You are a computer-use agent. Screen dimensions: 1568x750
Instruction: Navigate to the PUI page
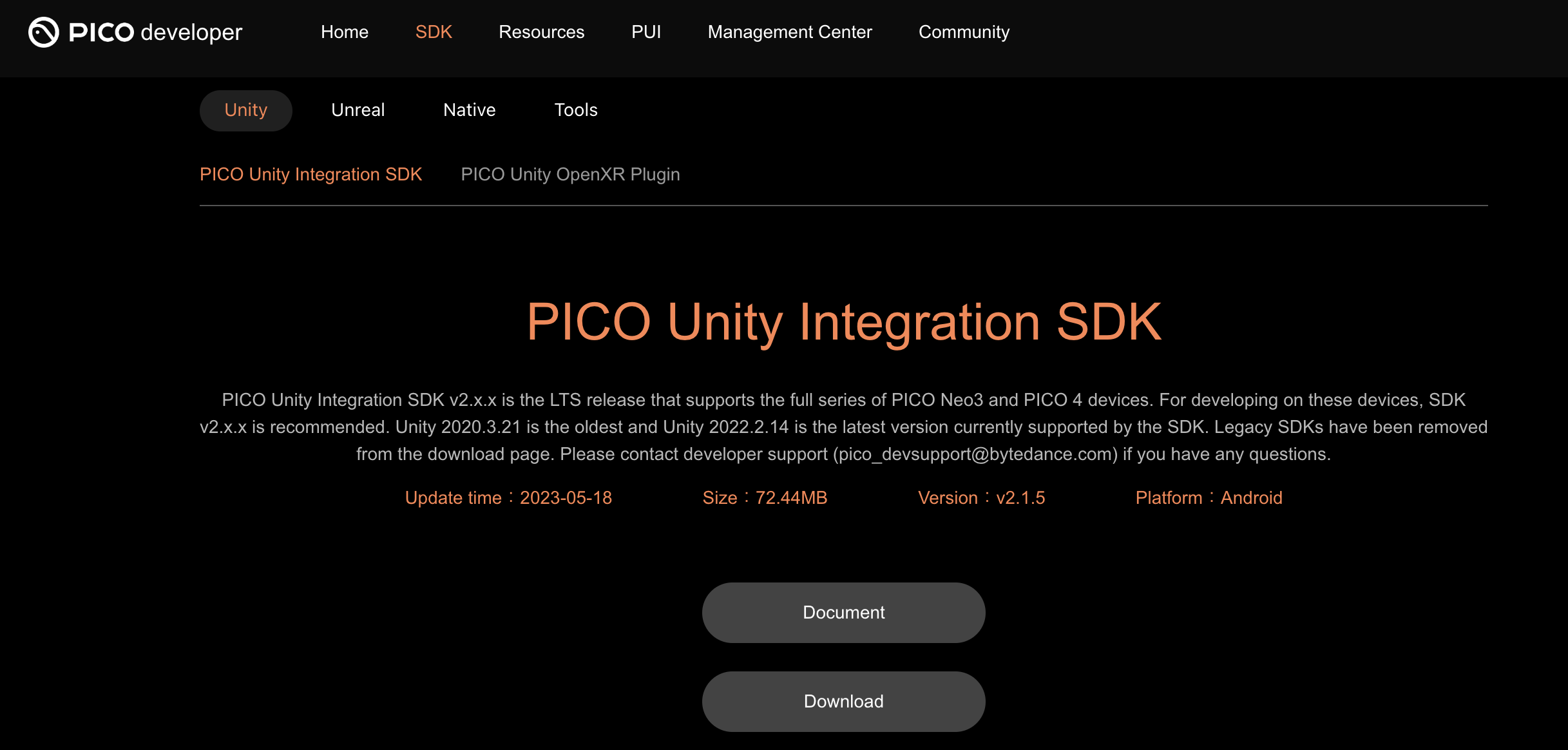pos(646,32)
